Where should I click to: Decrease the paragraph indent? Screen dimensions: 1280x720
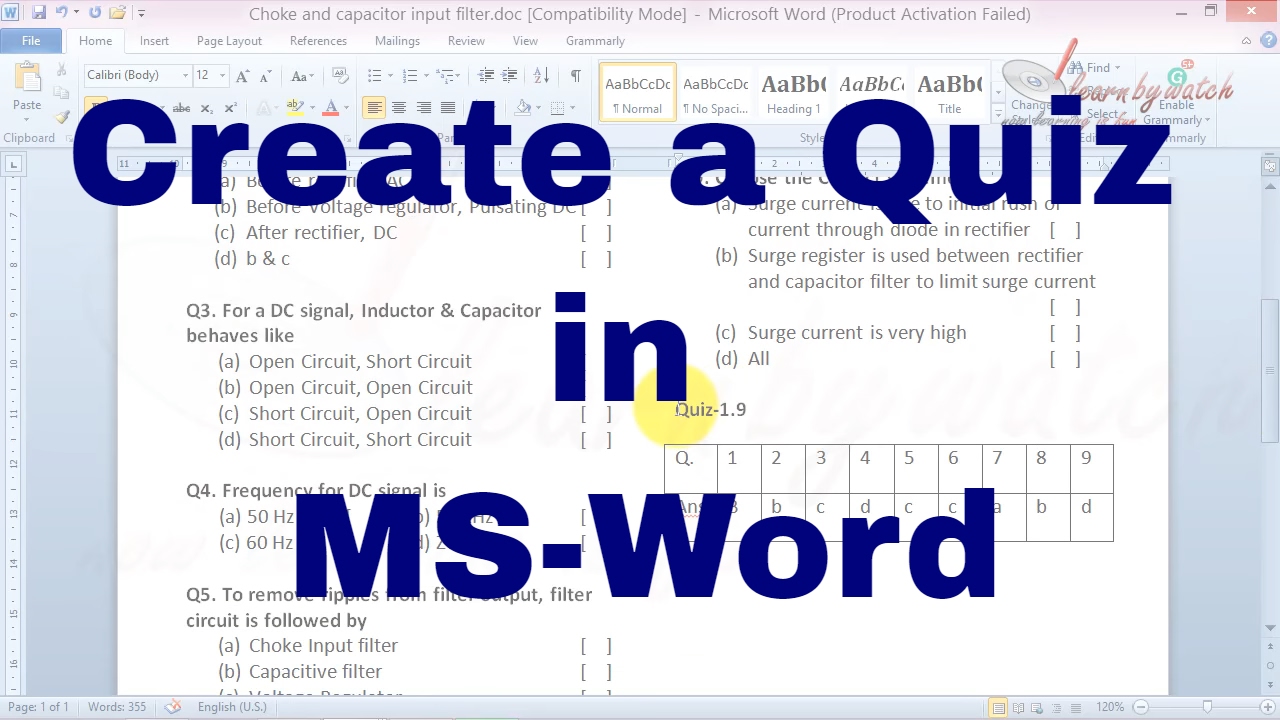[486, 76]
